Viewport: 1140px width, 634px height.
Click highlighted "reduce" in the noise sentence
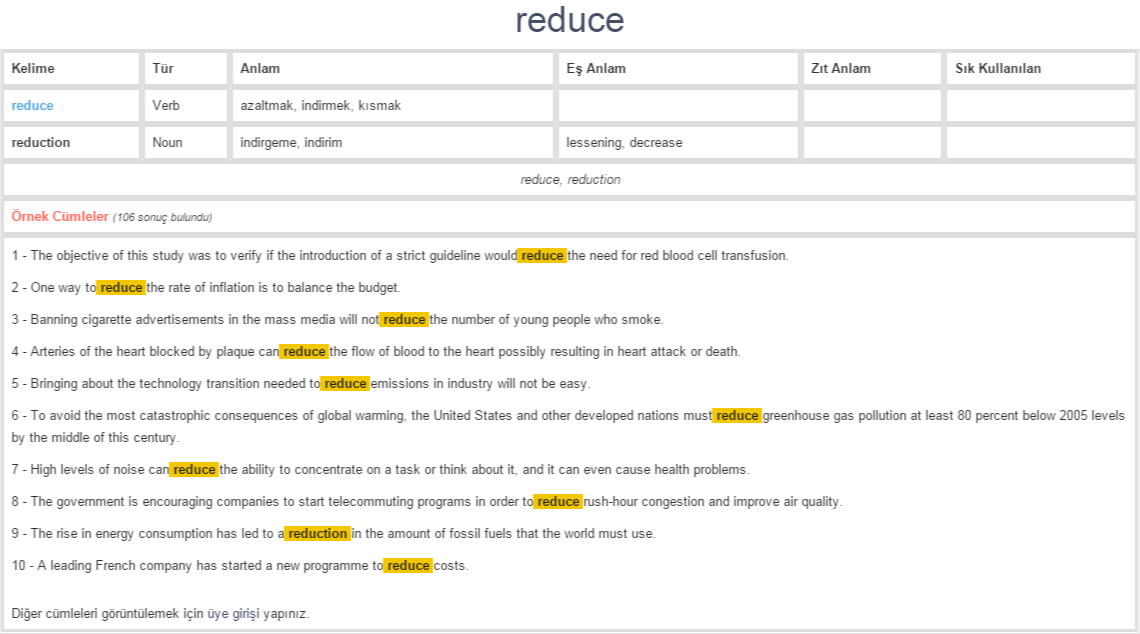click(194, 470)
